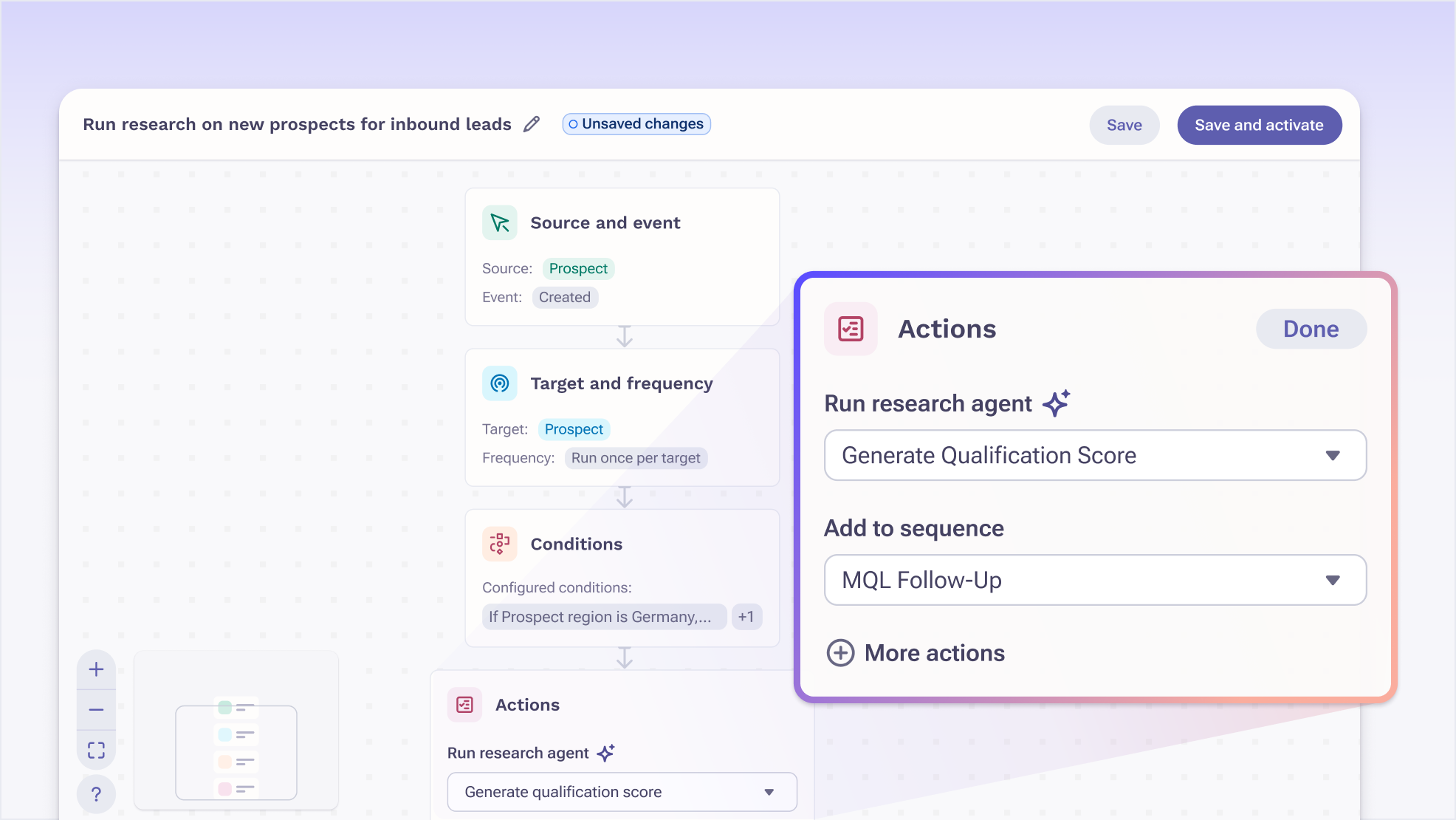The width and height of the screenshot is (1456, 820).
Task: Click the fit-to-screen canvas icon
Action: point(96,749)
